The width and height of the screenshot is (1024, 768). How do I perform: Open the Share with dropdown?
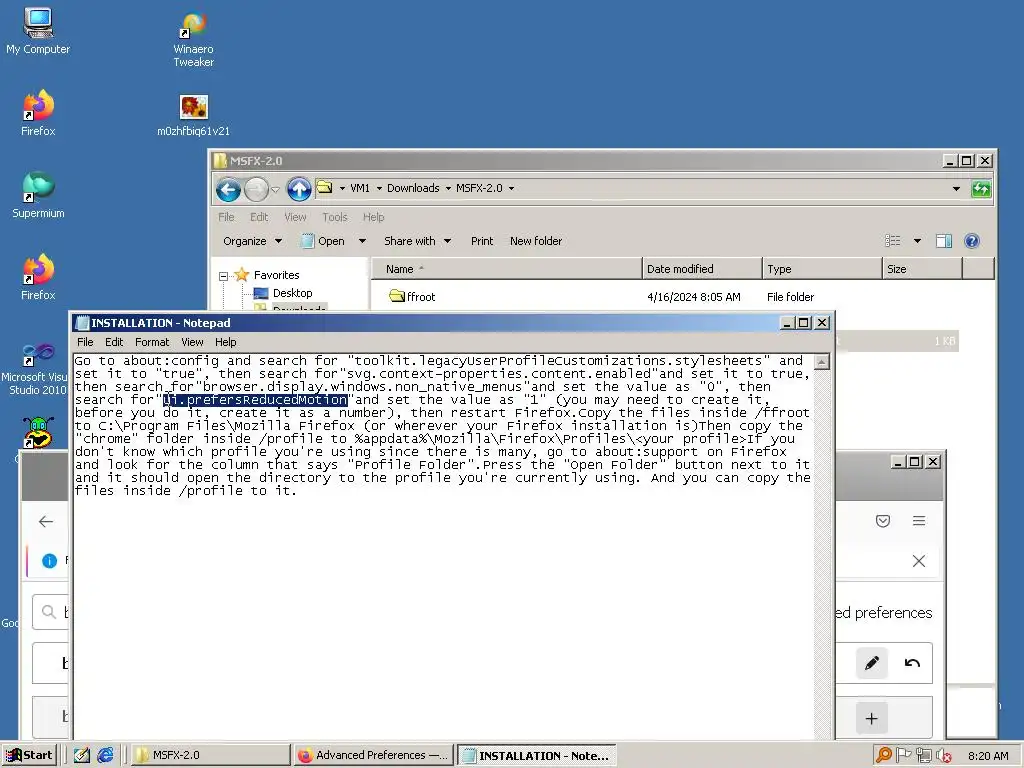[417, 241]
